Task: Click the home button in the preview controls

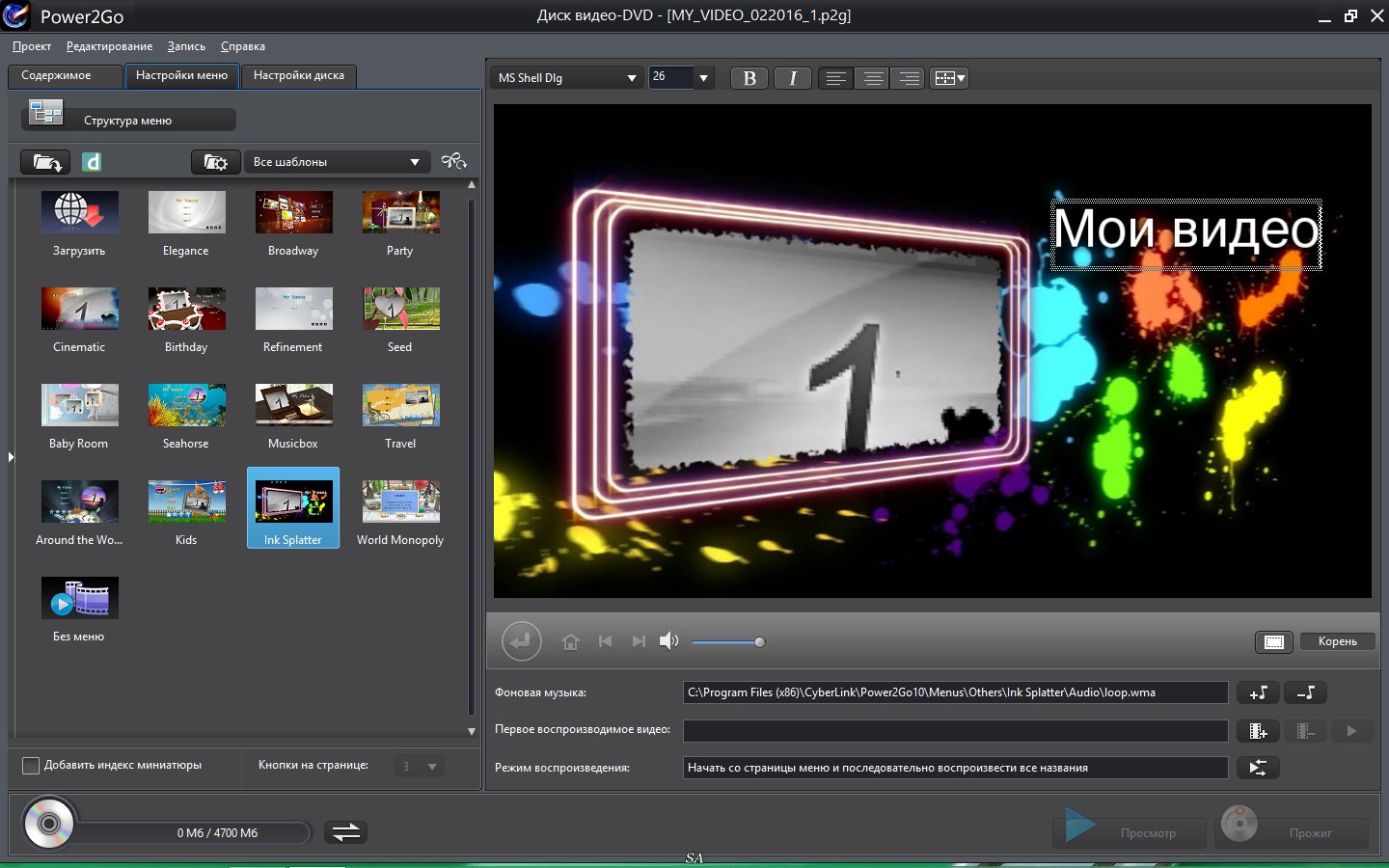Action: tap(570, 642)
